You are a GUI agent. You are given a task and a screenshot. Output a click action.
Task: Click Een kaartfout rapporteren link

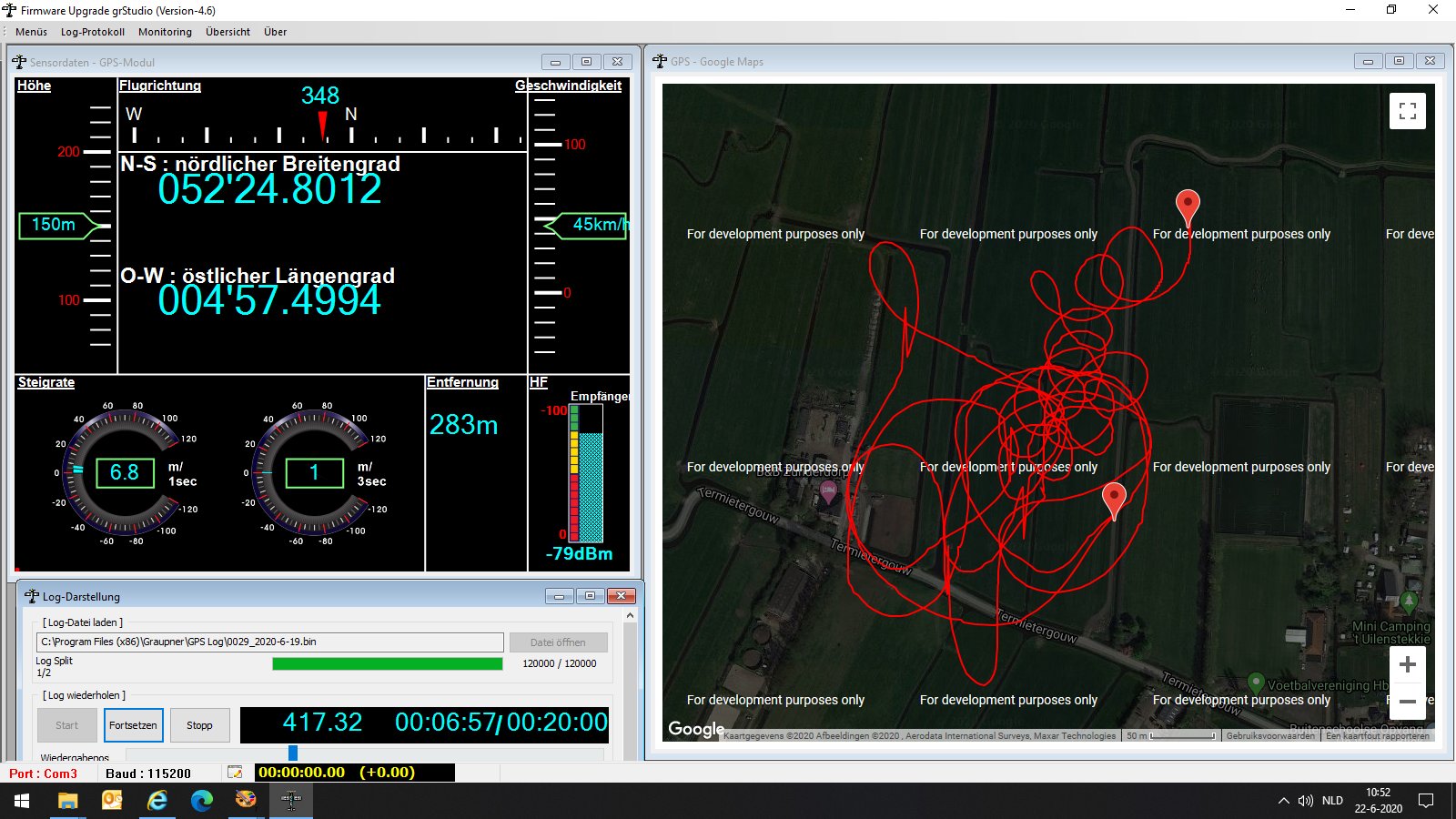tap(1378, 735)
